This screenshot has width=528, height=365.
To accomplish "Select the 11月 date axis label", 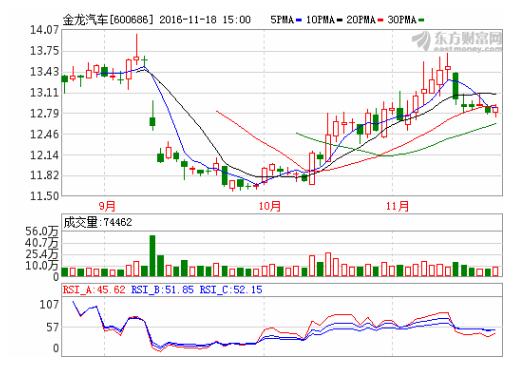I will click(398, 206).
